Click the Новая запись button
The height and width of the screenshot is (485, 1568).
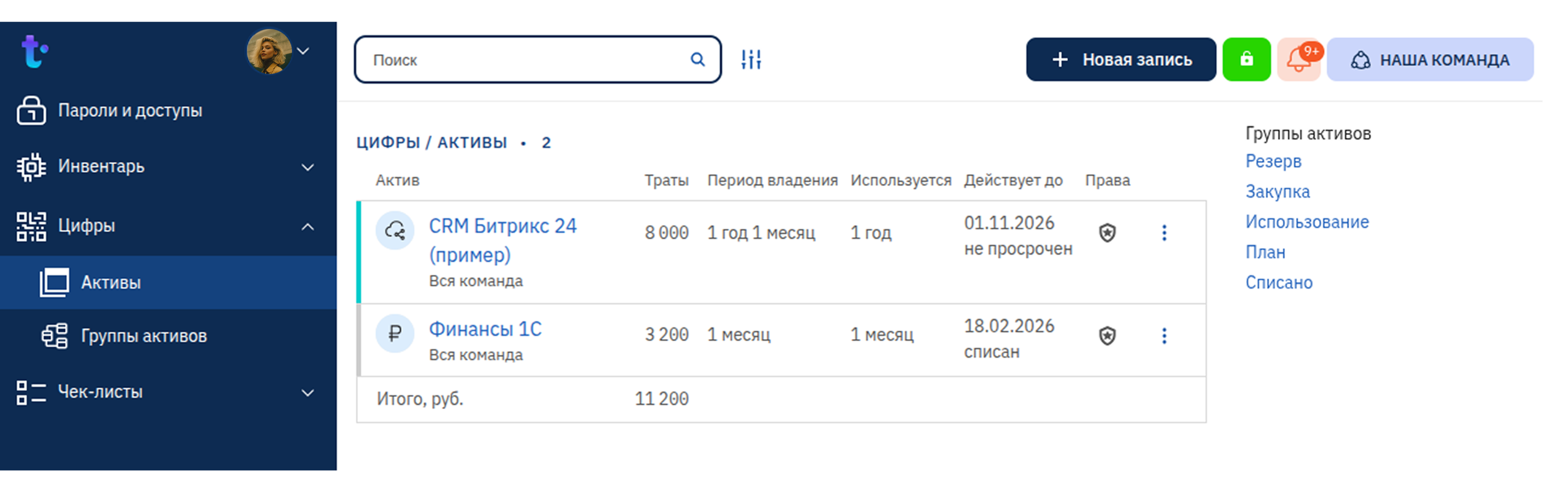click(1121, 60)
